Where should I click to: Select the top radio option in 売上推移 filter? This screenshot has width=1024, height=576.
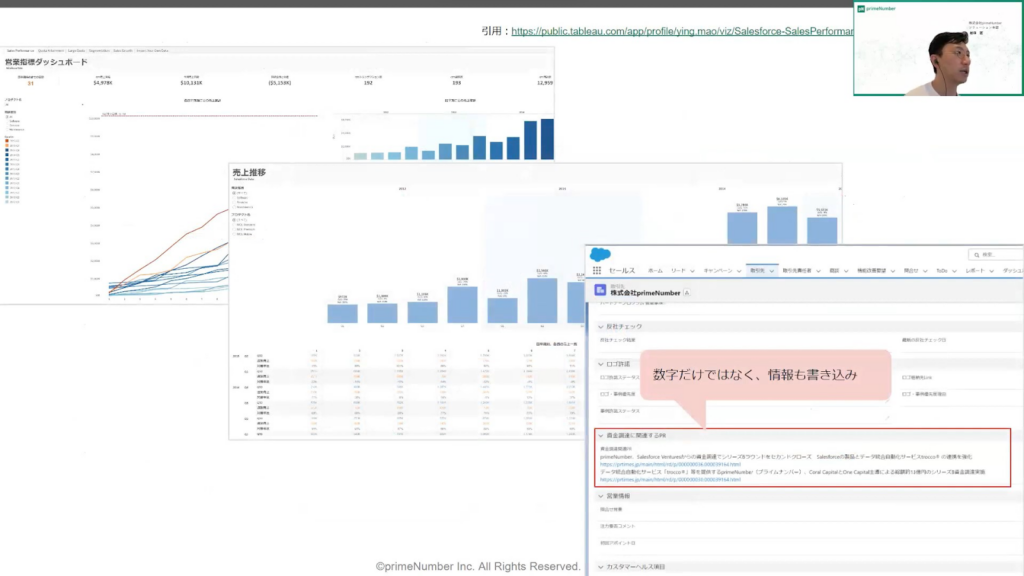pos(233,192)
